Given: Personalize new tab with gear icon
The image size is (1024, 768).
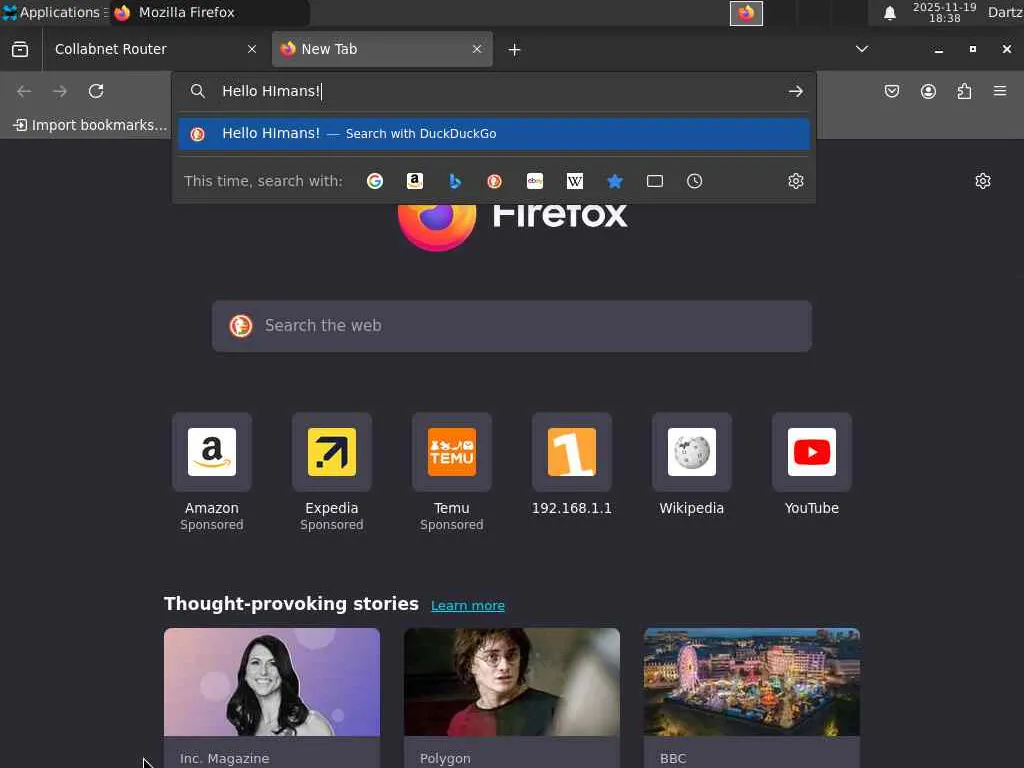Looking at the screenshot, I should 983,181.
